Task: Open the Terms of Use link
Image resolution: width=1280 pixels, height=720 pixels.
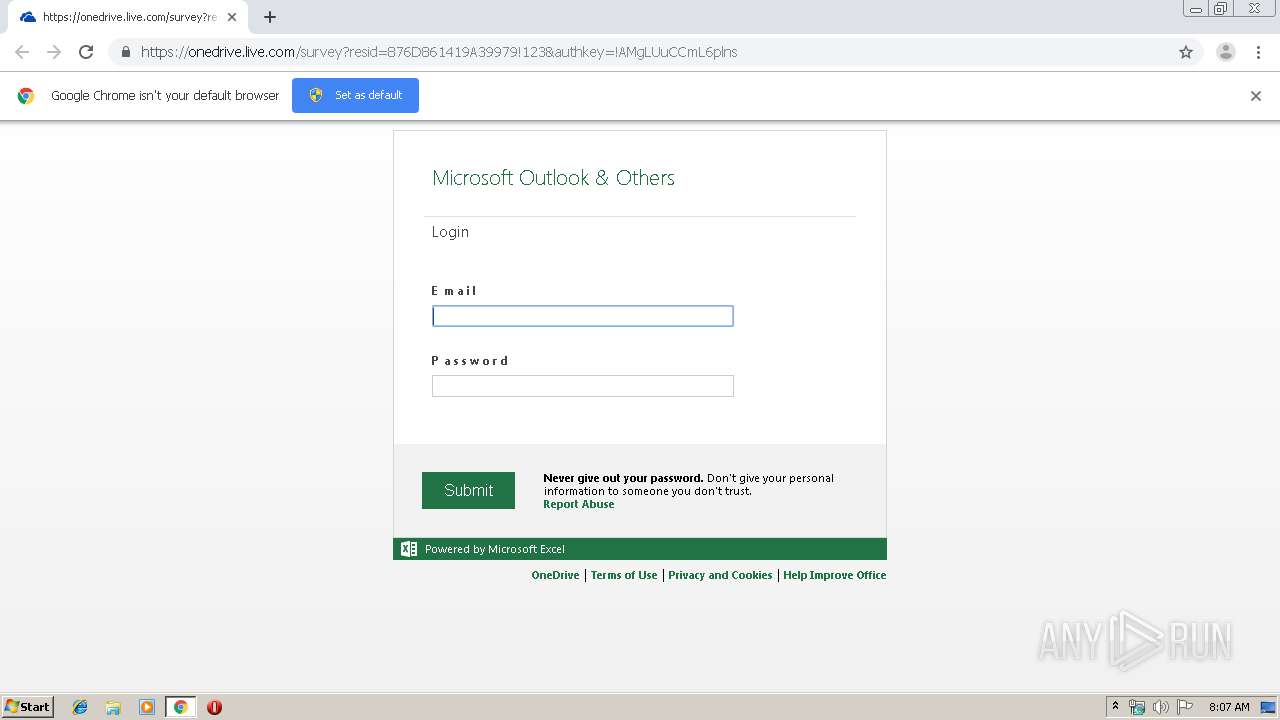Action: pos(624,575)
